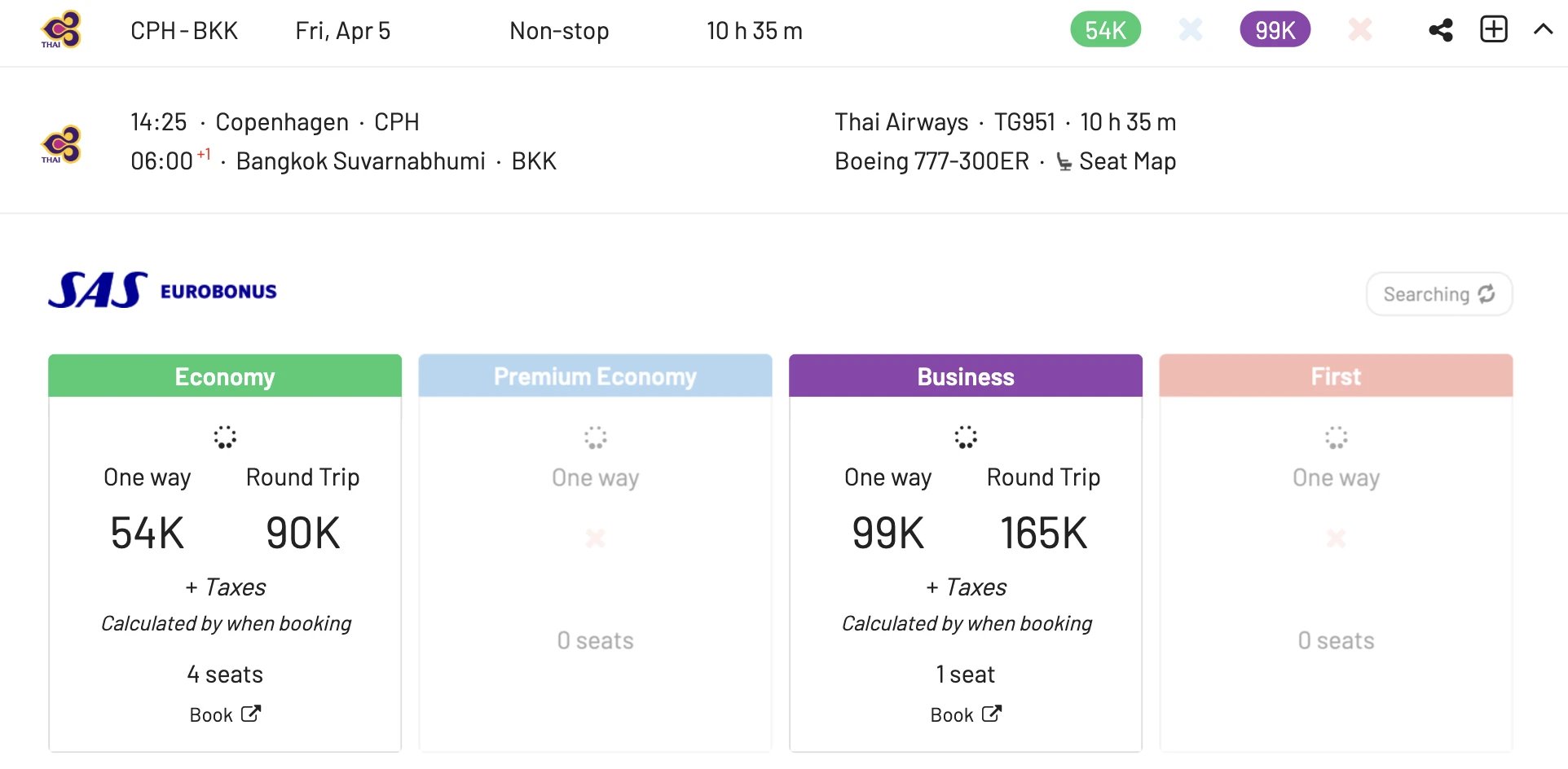The height and width of the screenshot is (769, 1568).
Task: Click the Economy One way 54K price
Action: (x=148, y=534)
